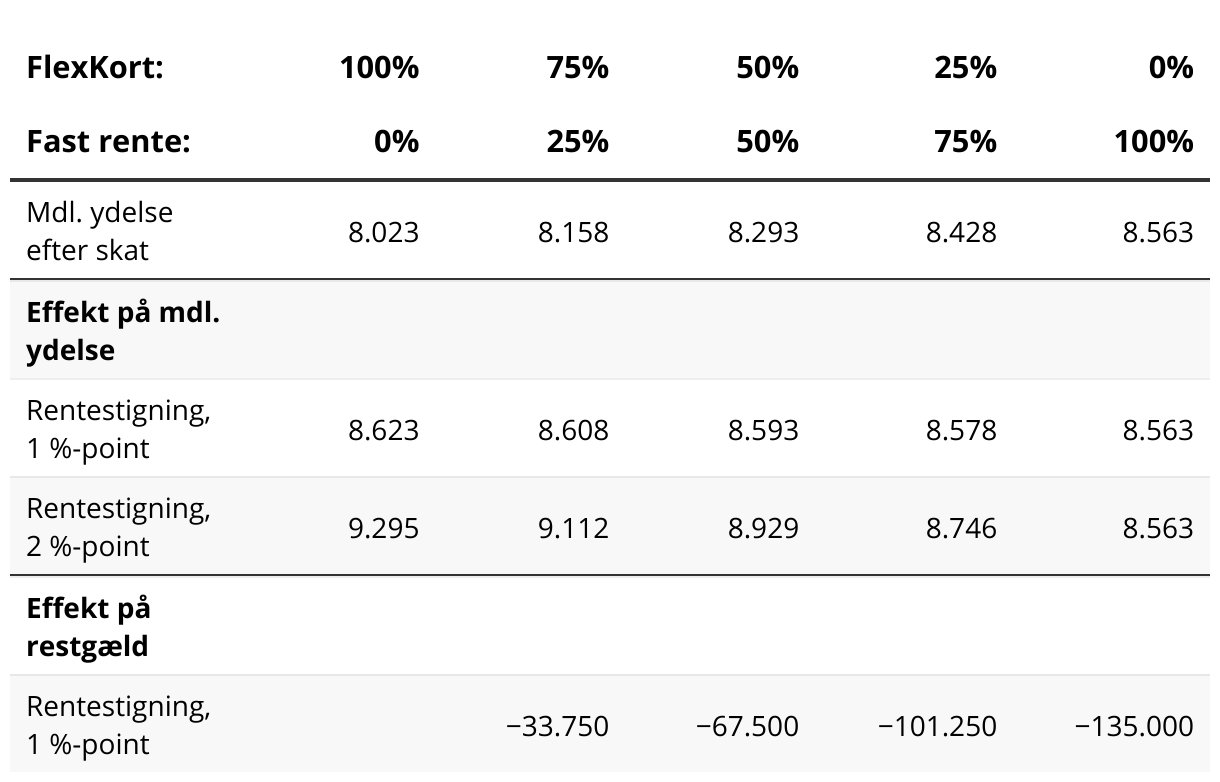This screenshot has height=782, width=1220.
Task: Select restgæld value −33.750
Action: [557, 726]
